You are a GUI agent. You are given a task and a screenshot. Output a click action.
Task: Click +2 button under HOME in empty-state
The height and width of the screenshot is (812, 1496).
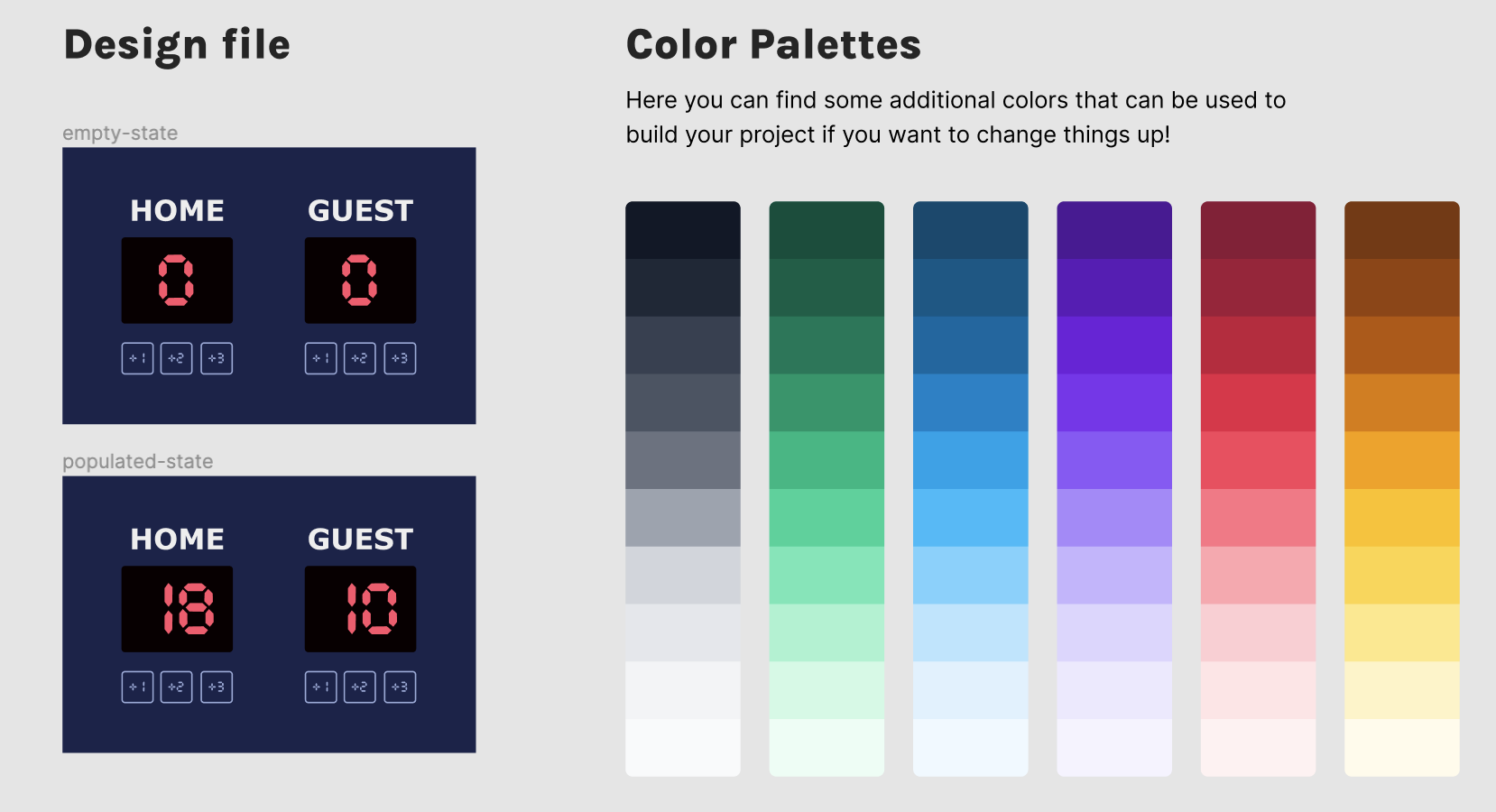[177, 358]
